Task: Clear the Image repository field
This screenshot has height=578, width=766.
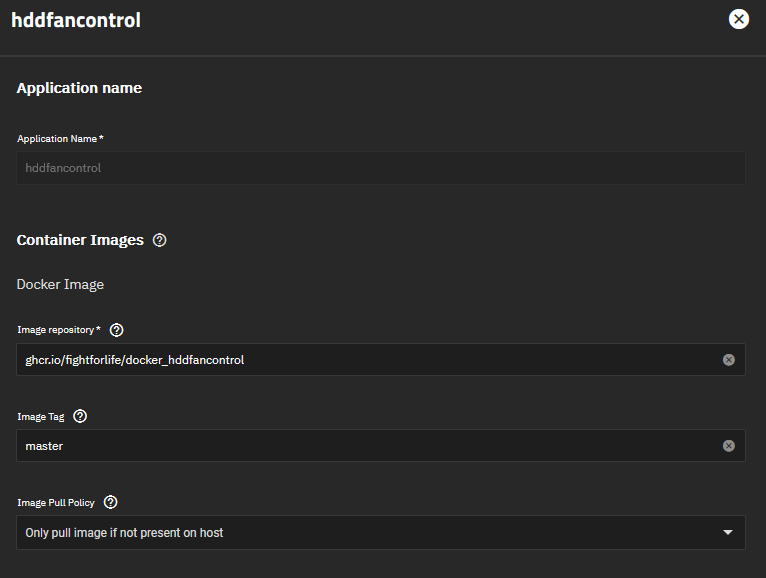Action: pos(729,360)
